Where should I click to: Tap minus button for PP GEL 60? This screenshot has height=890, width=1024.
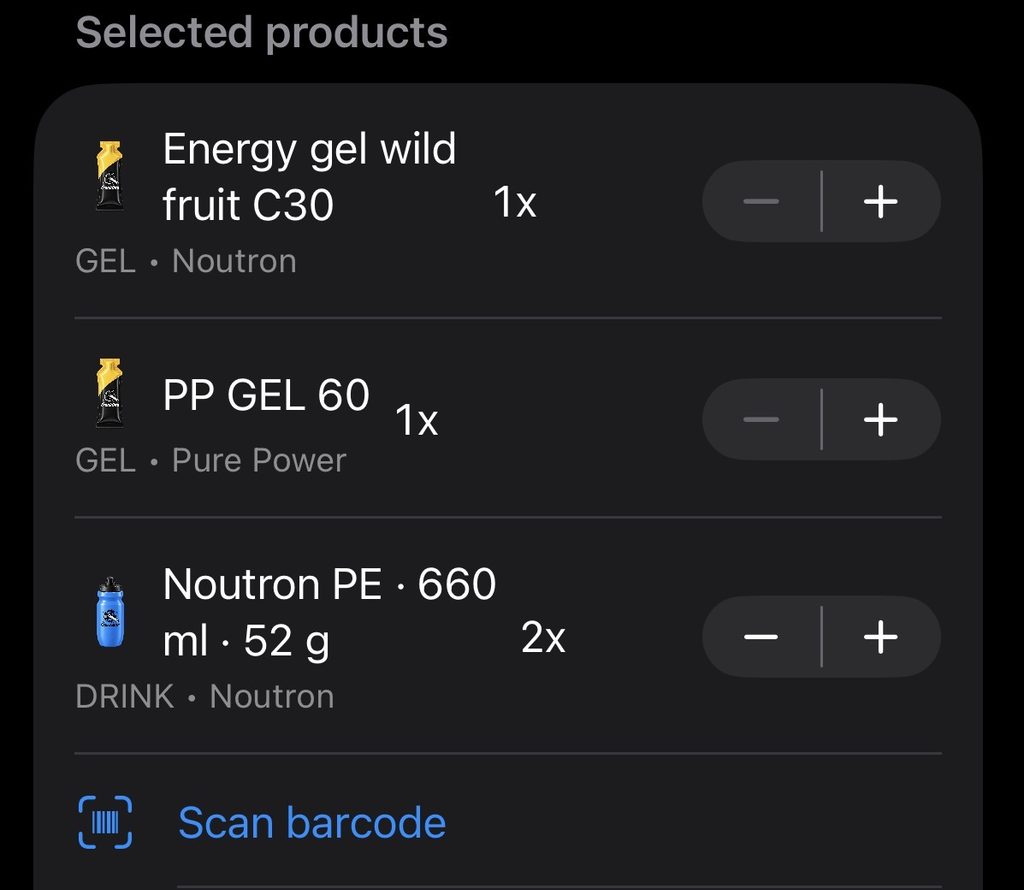pyautogui.click(x=761, y=419)
